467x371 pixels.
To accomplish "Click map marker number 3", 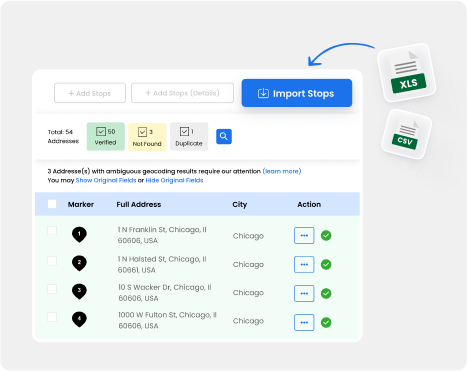I will pyautogui.click(x=79, y=291).
